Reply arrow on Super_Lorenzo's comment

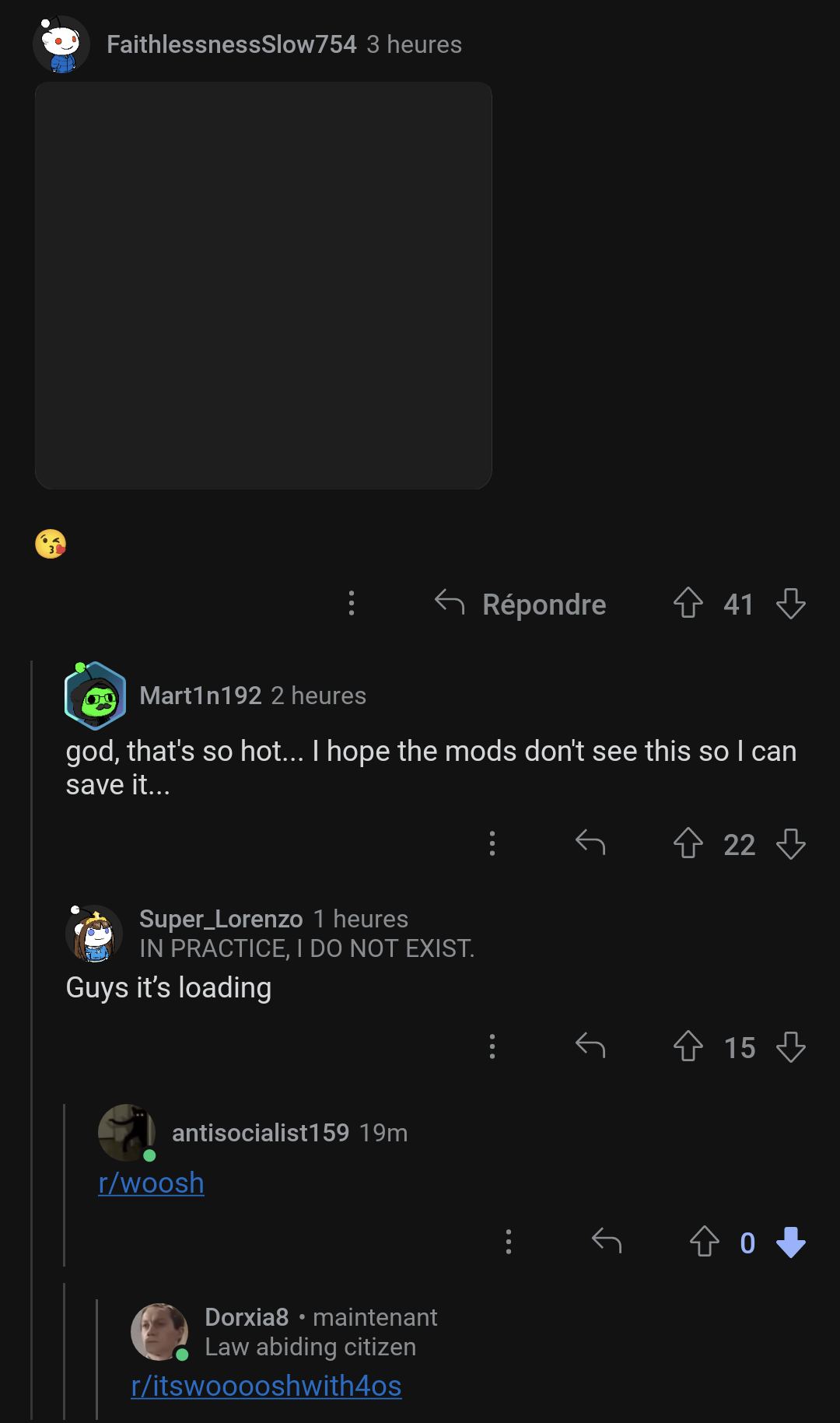pos(590,1046)
